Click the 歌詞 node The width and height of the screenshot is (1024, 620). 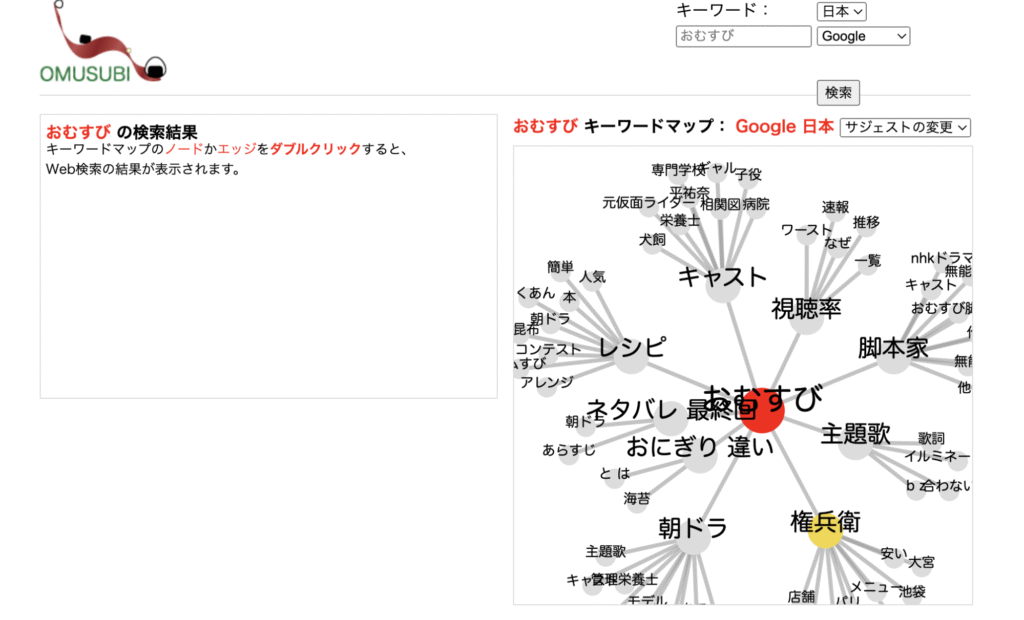pos(931,439)
